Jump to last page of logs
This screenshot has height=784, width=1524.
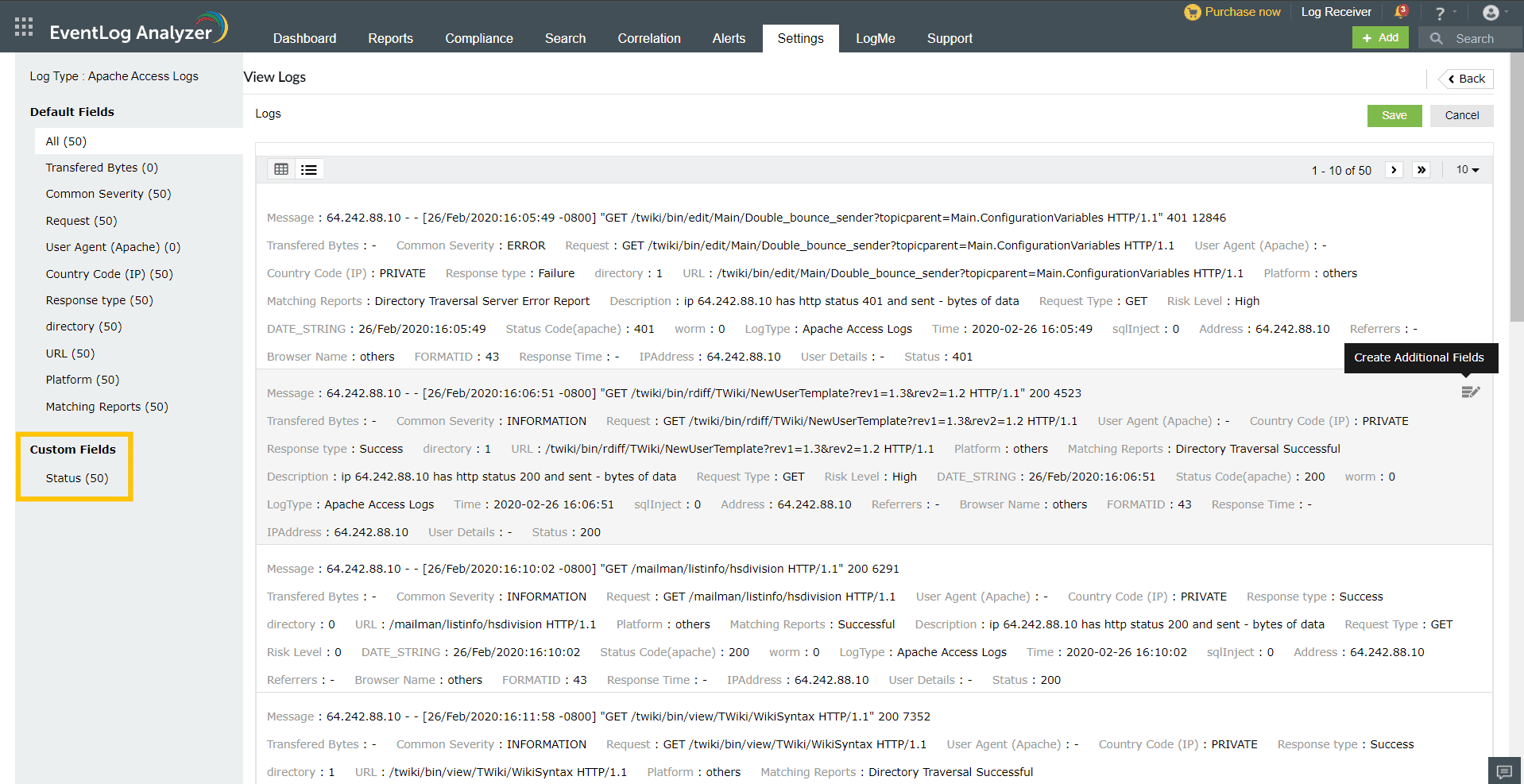1421,170
